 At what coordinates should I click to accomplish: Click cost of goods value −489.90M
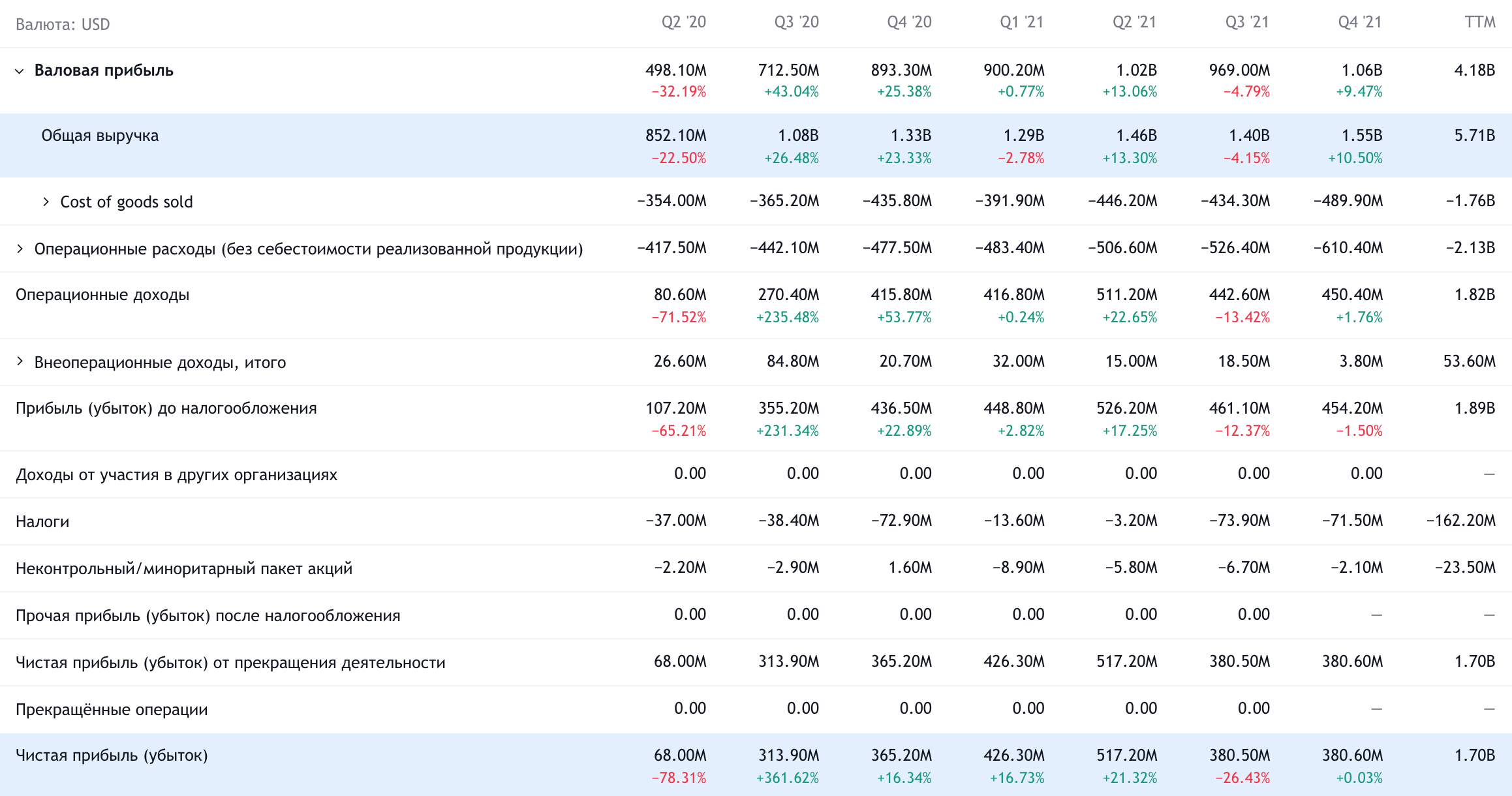point(1348,201)
